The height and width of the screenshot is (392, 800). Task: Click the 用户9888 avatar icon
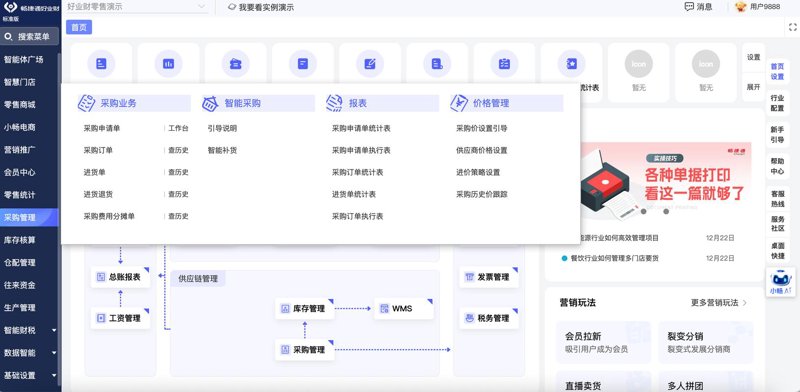[x=741, y=7]
